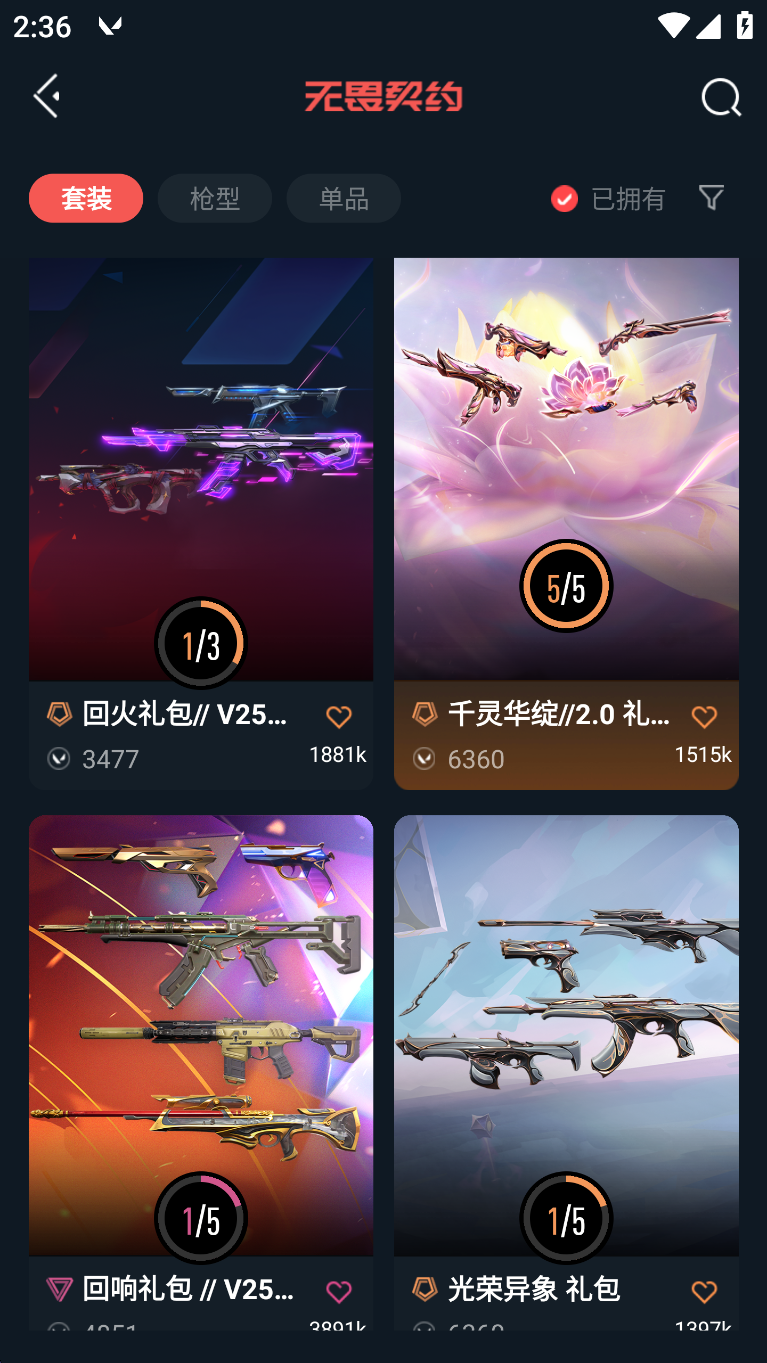Click the 1/5 ring on 回响礼包

coord(201,1218)
